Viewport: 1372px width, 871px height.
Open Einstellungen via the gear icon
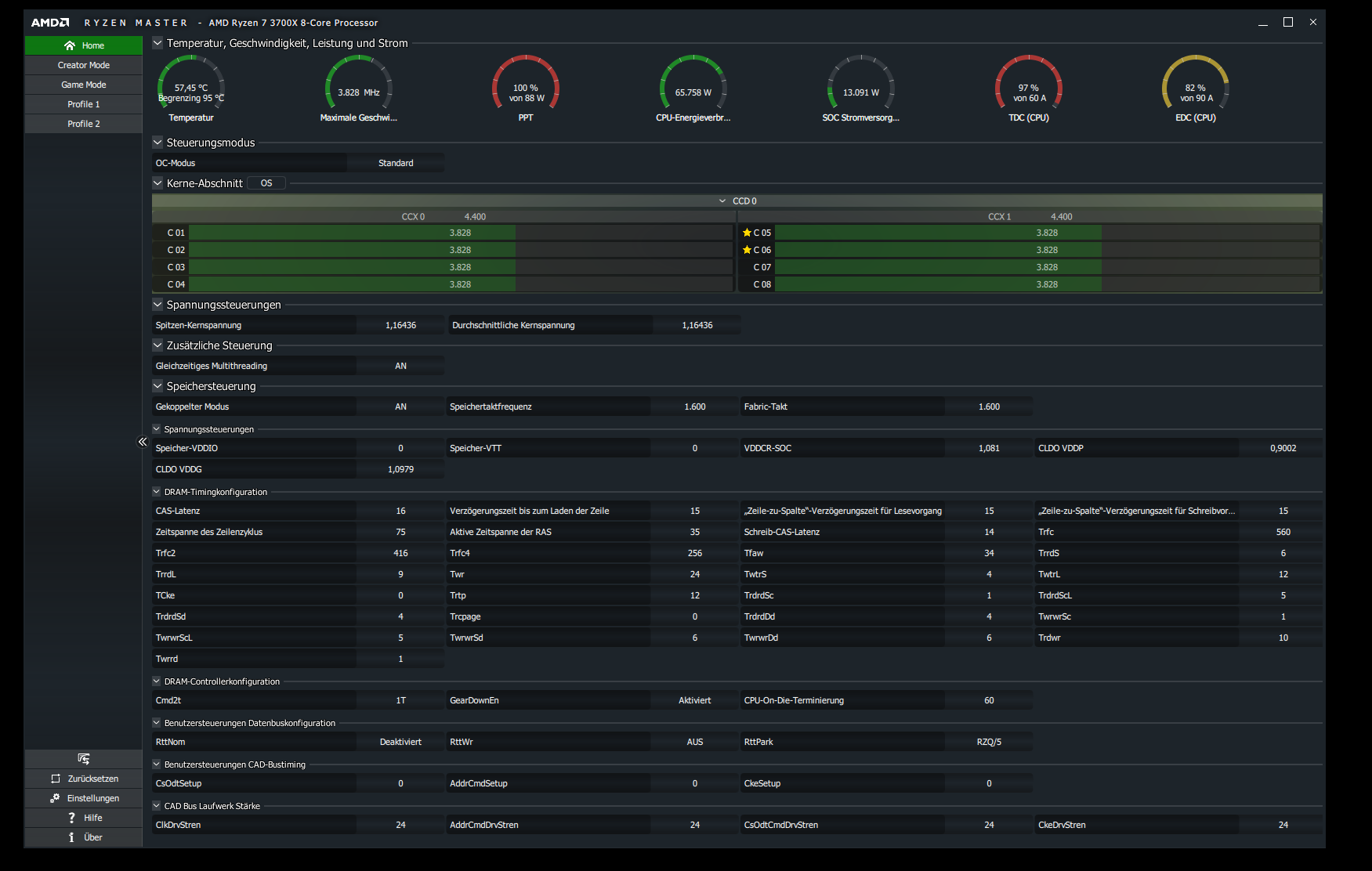coord(55,798)
